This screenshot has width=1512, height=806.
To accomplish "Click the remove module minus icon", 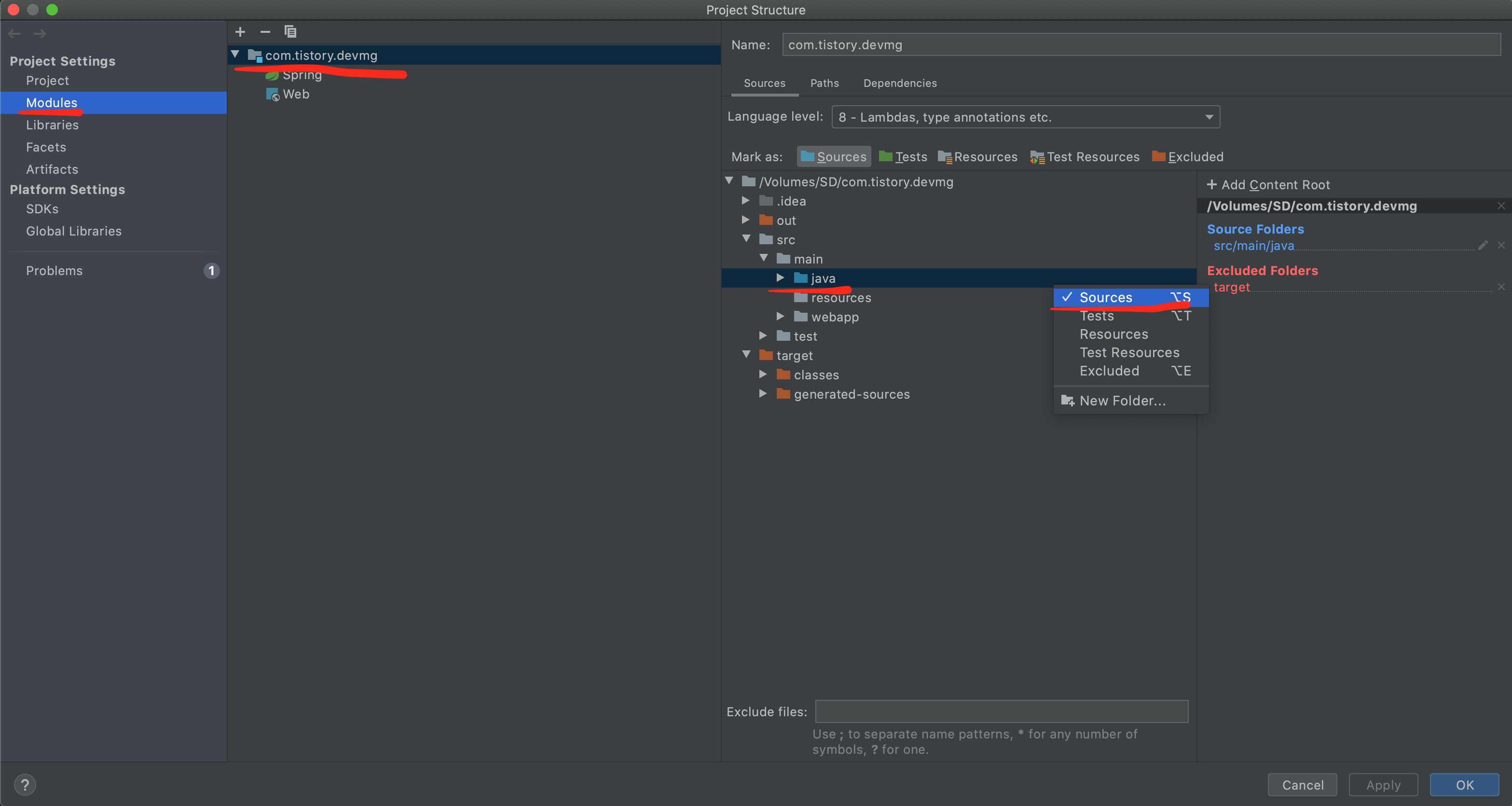I will coord(265,32).
